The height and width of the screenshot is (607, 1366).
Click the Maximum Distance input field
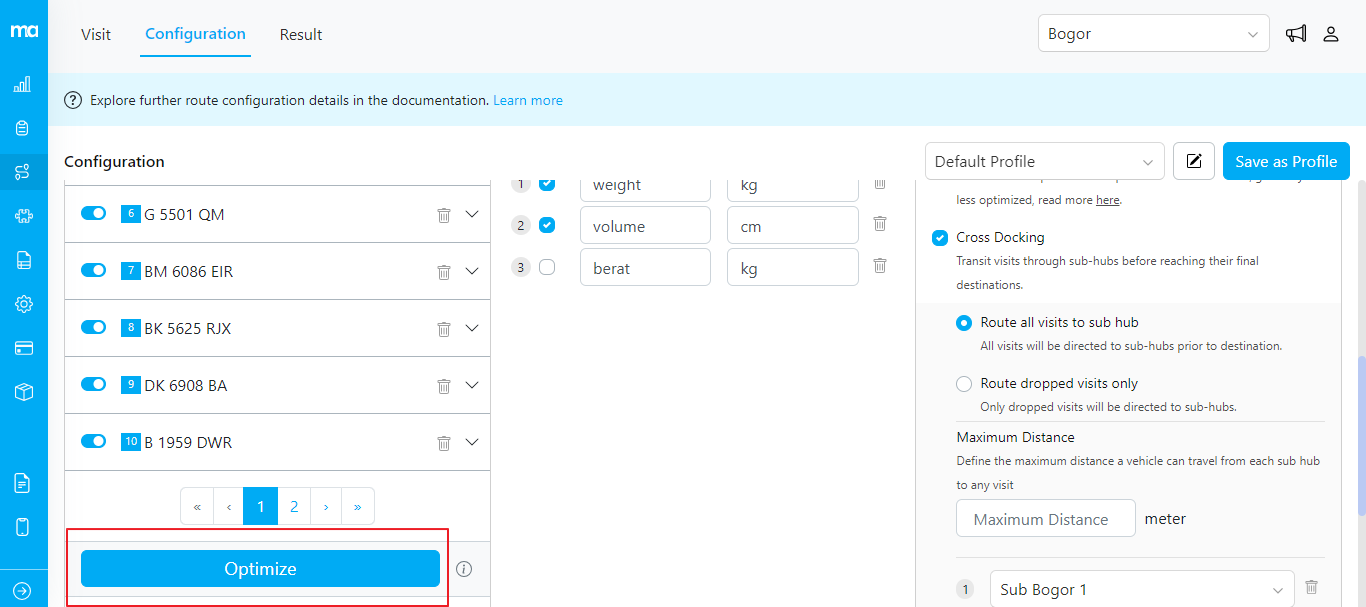pos(1045,519)
